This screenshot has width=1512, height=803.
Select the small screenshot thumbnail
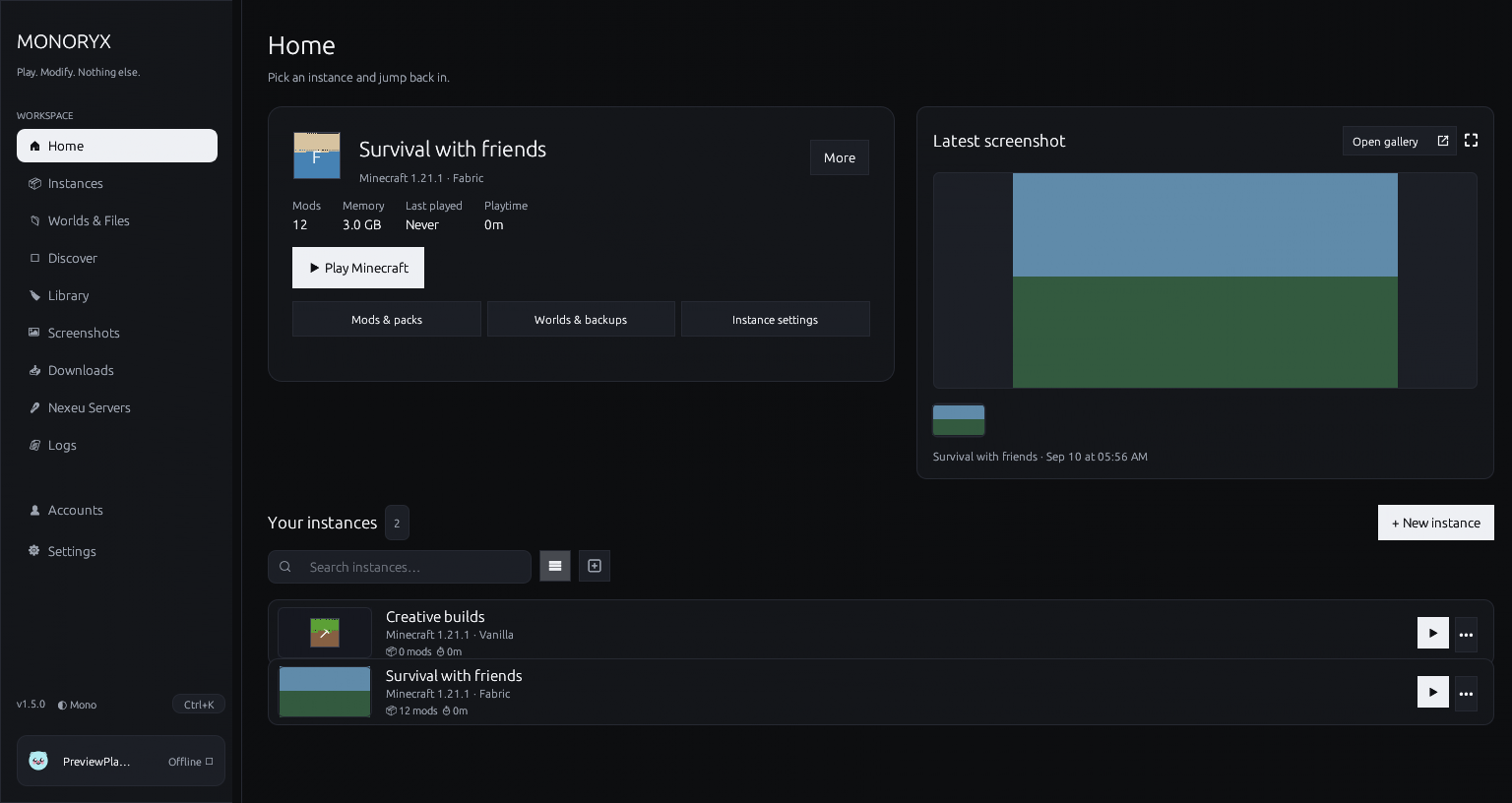959,420
